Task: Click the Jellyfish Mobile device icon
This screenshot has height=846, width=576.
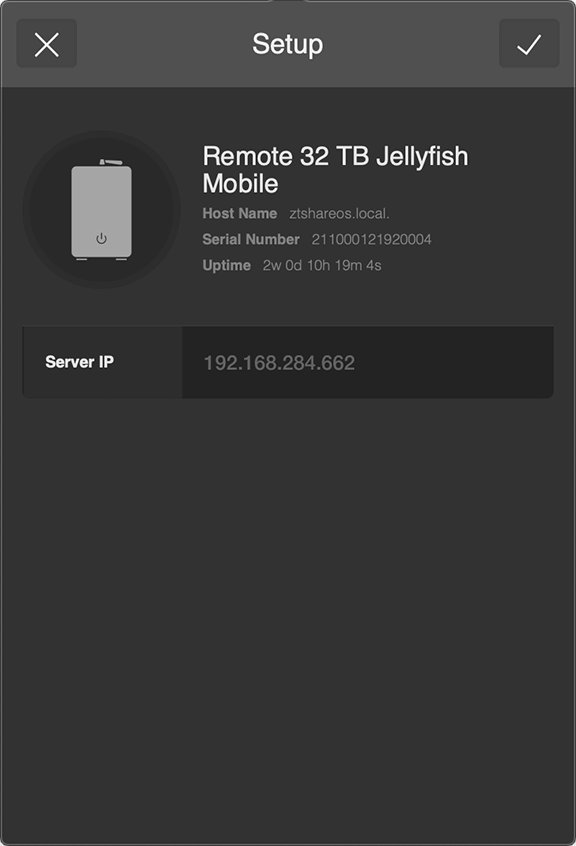Action: click(x=101, y=210)
